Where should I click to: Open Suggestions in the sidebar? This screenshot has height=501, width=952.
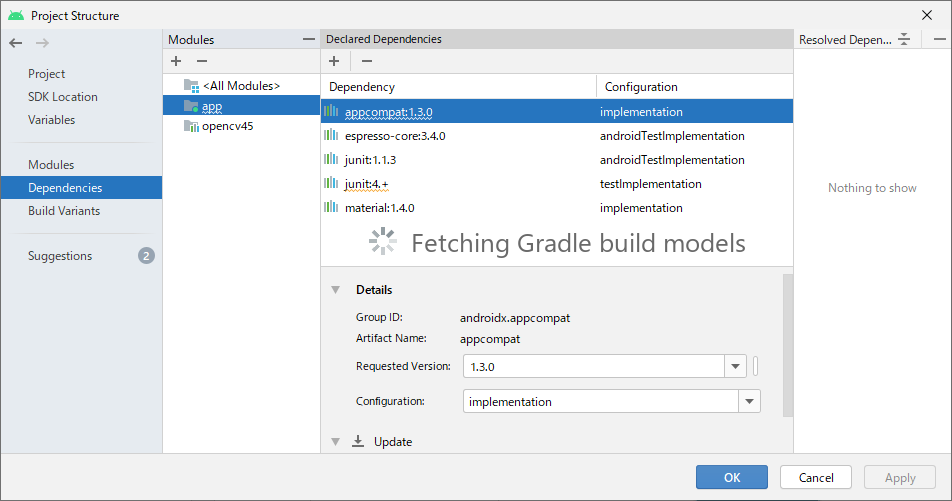[x=60, y=256]
